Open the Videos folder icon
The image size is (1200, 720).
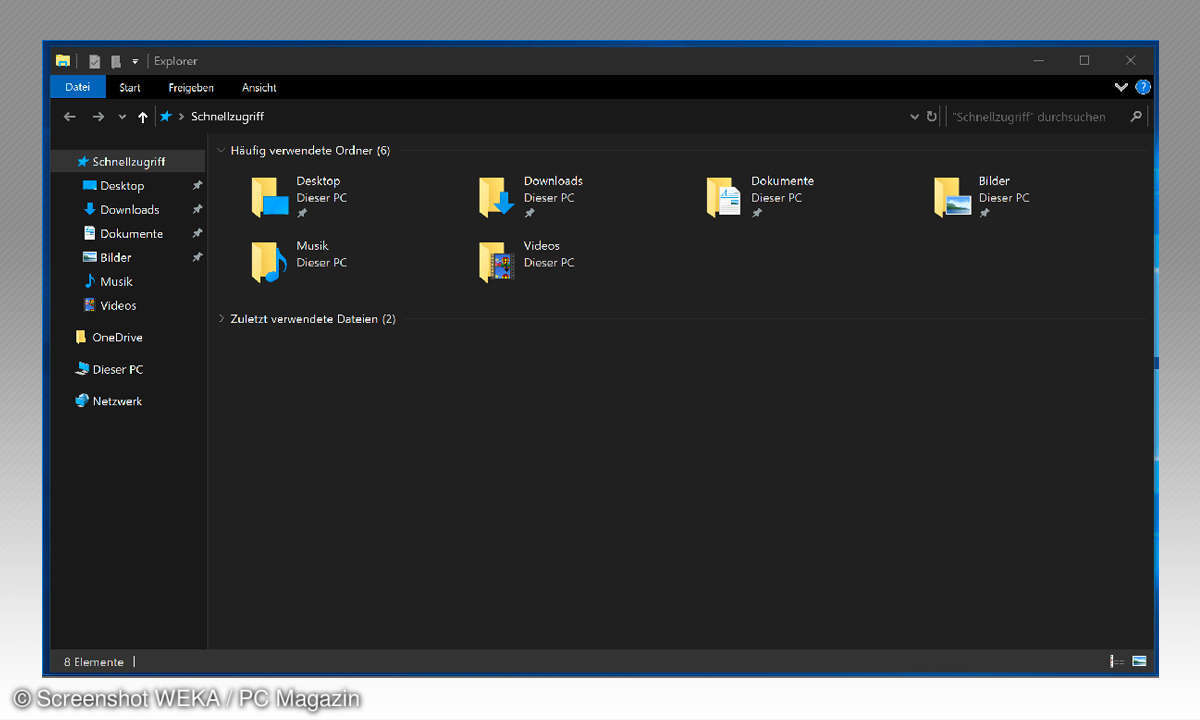pos(496,262)
